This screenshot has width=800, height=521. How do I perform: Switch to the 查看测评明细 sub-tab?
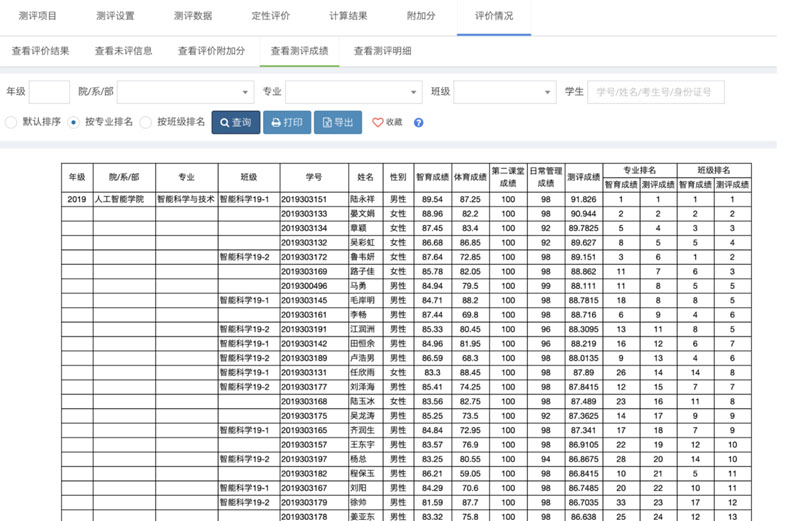click(x=382, y=51)
